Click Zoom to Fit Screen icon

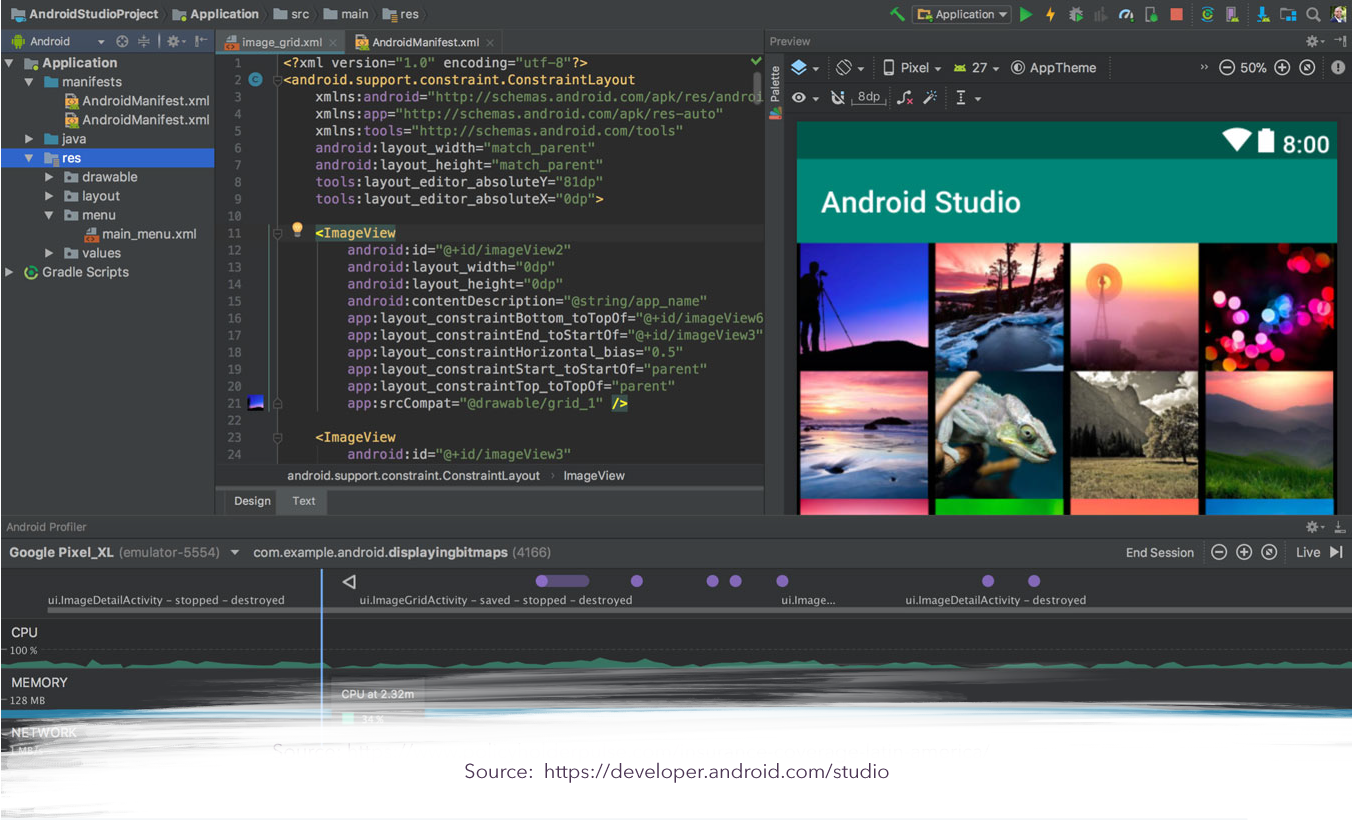(x=1307, y=68)
